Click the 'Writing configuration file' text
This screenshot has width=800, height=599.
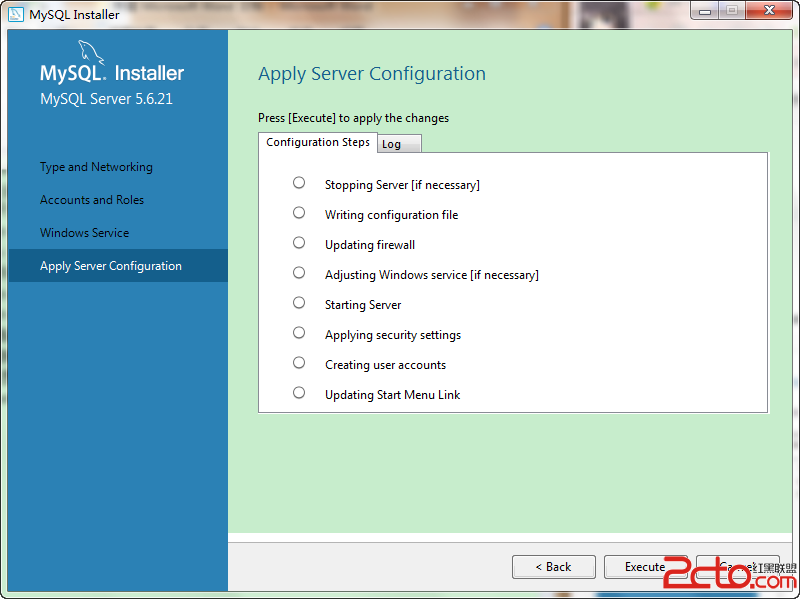[x=391, y=215]
